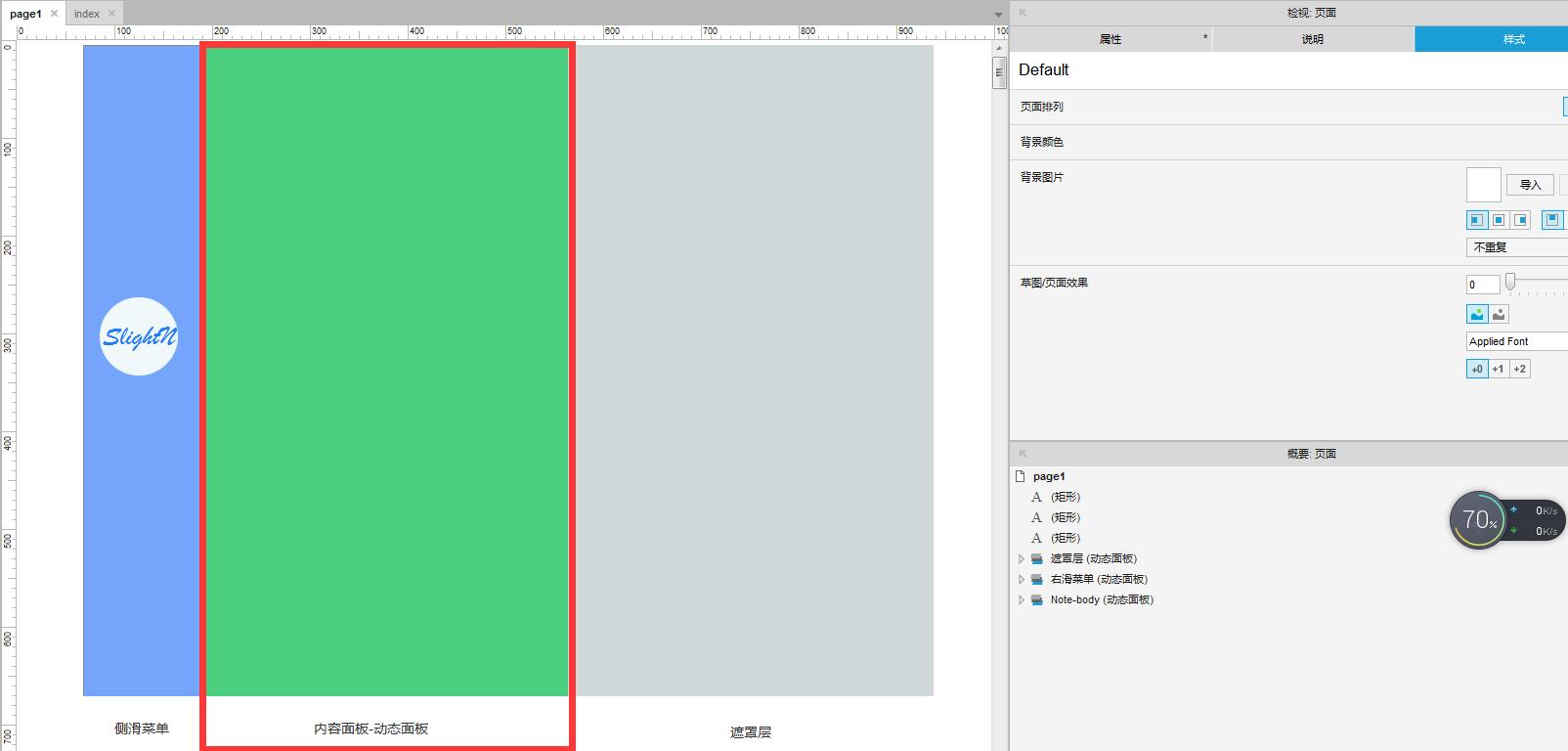The height and width of the screenshot is (751, 1568).
Task: Align background image horizontally right
Action: (1520, 220)
